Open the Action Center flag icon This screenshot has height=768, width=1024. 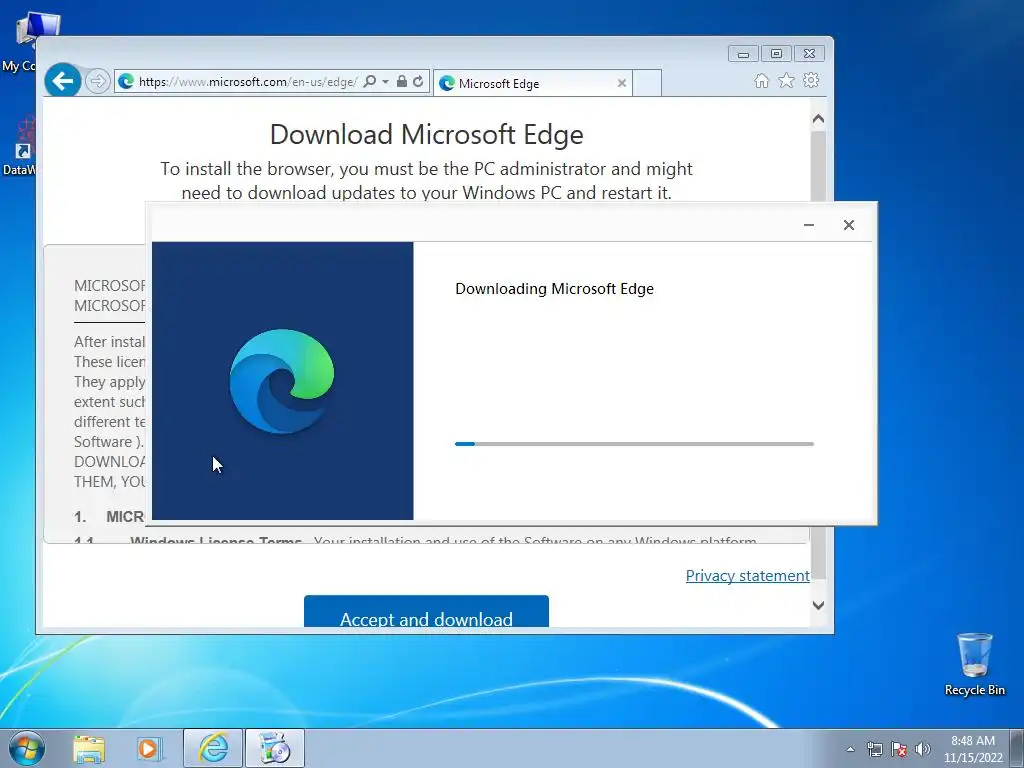pos(899,749)
